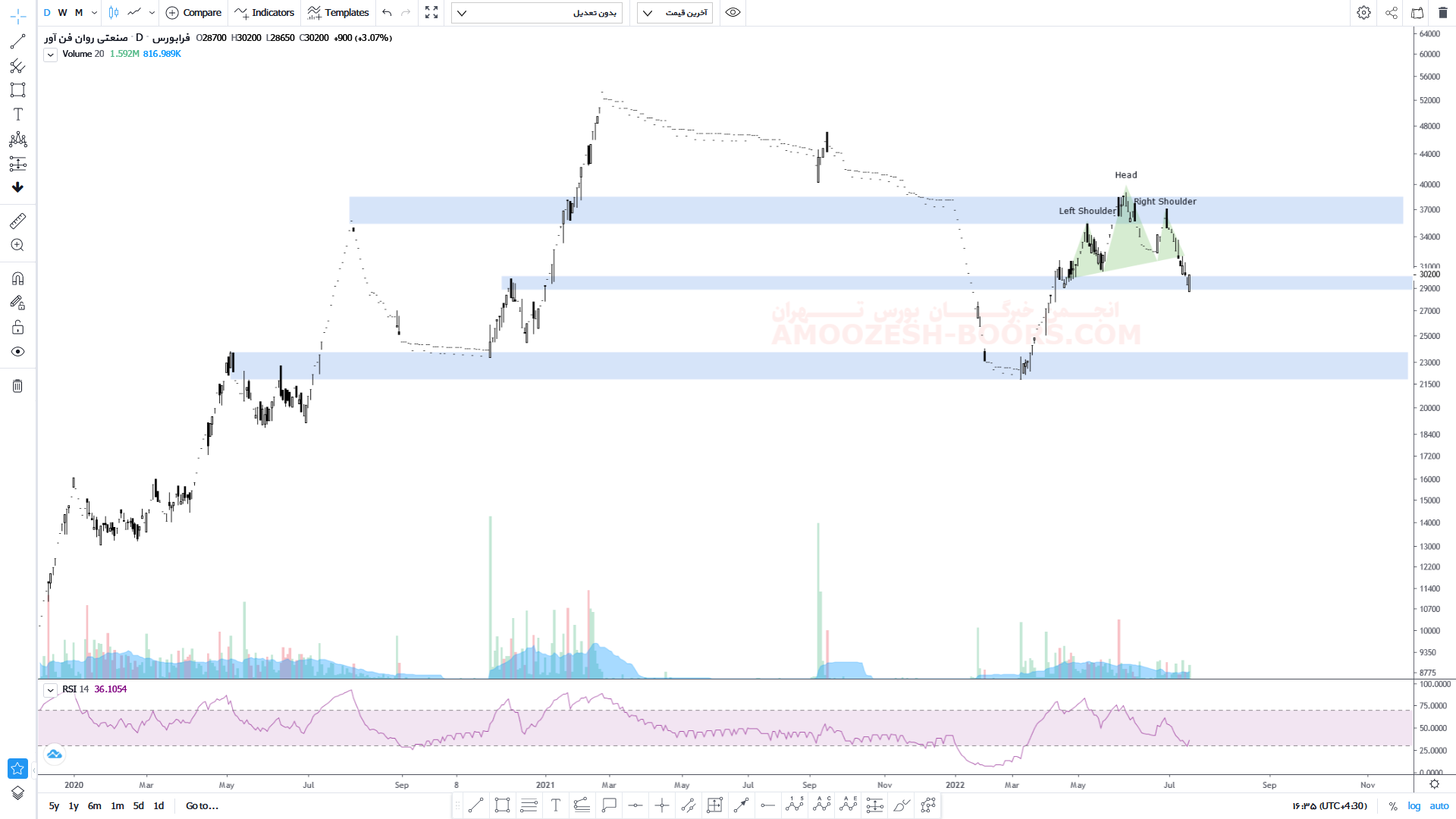This screenshot has height=819, width=1456.
Task: Click the fullscreen mode icon
Action: pos(431,12)
